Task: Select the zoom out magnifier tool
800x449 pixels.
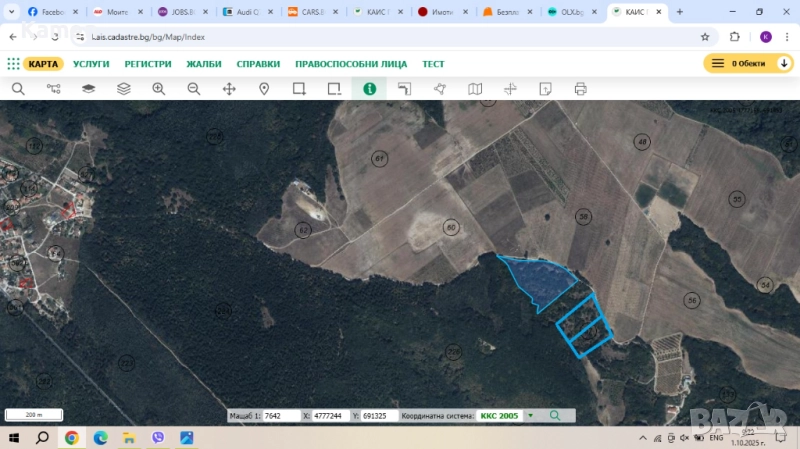Action: click(194, 88)
